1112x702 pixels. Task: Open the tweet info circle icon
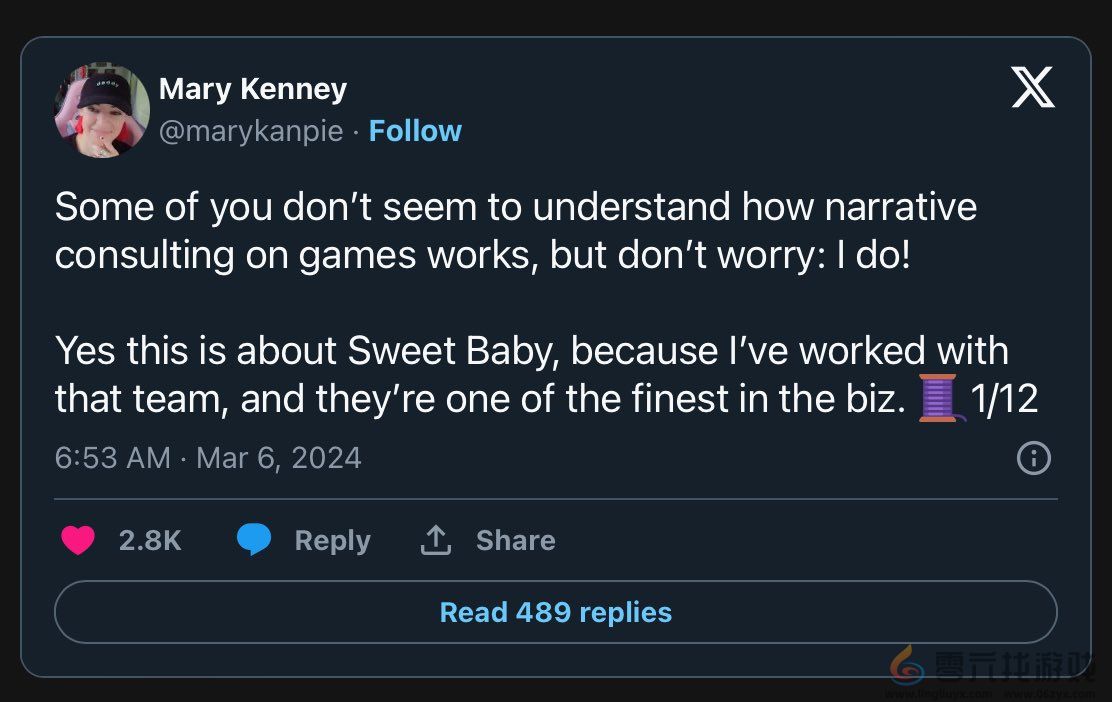1033,459
